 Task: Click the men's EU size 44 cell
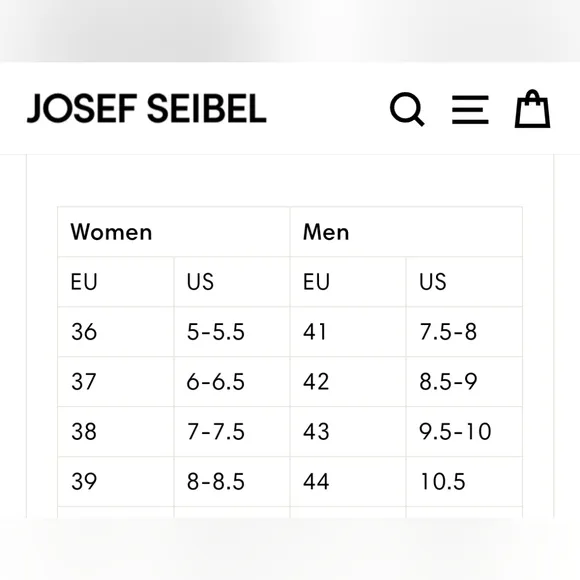tap(348, 482)
